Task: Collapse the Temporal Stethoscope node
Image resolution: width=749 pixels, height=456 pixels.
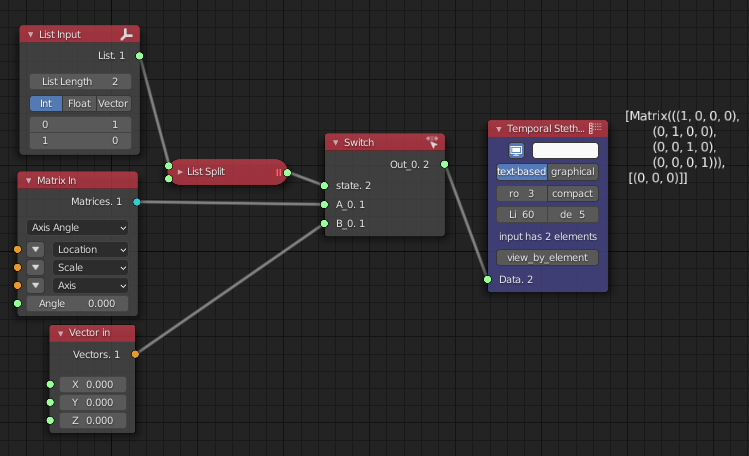Action: point(498,129)
